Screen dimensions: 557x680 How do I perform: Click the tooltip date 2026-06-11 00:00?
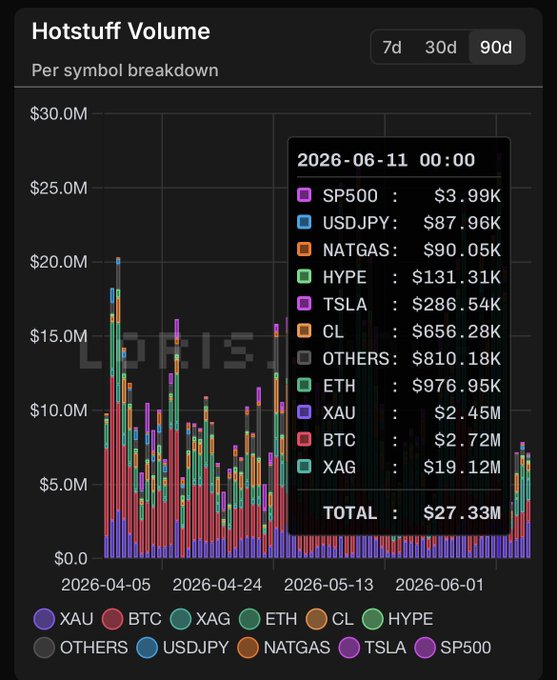click(x=386, y=160)
